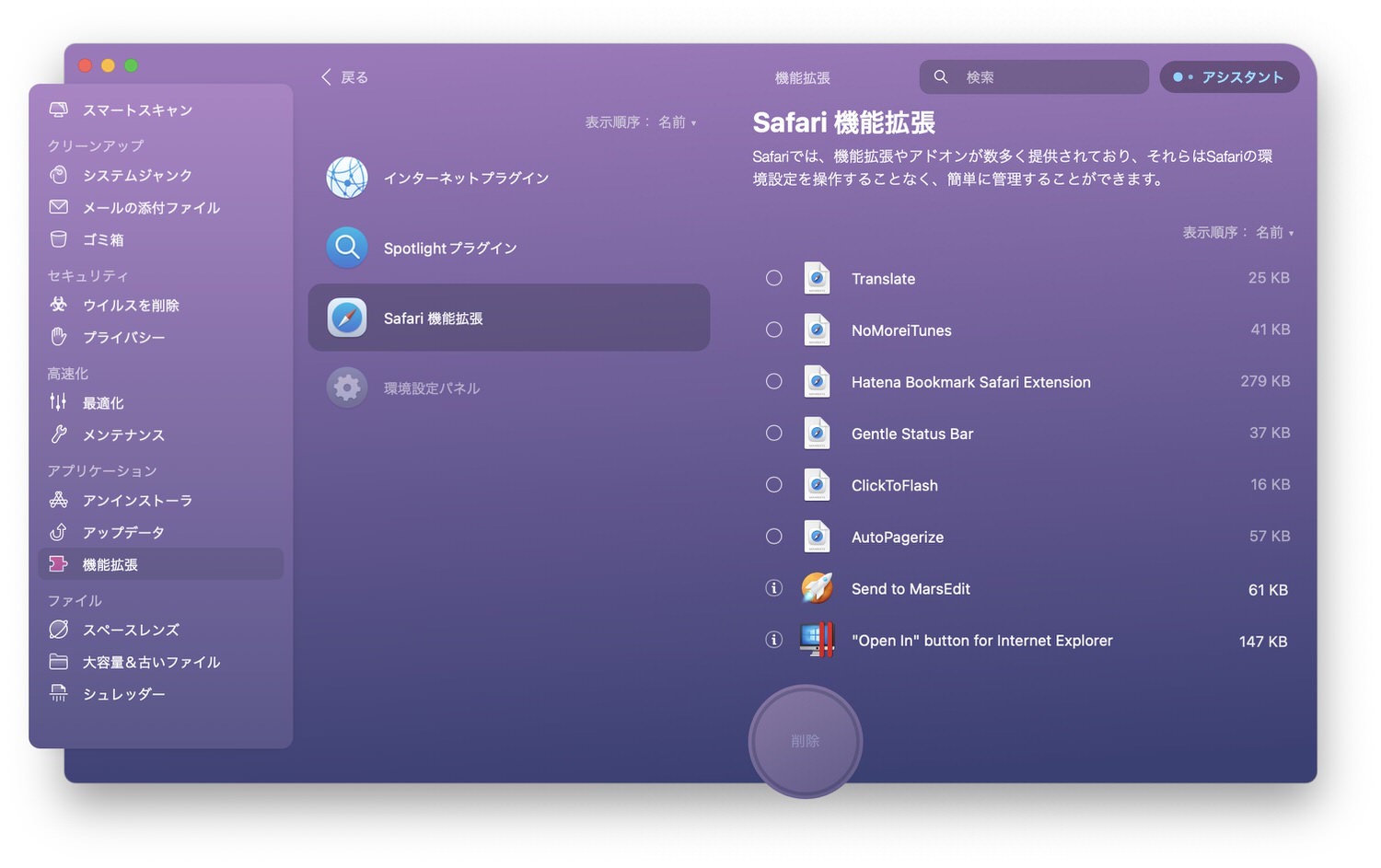Image resolution: width=1381 pixels, height=868 pixels.
Task: Click the 環境設定パネル gear icon
Action: (347, 388)
